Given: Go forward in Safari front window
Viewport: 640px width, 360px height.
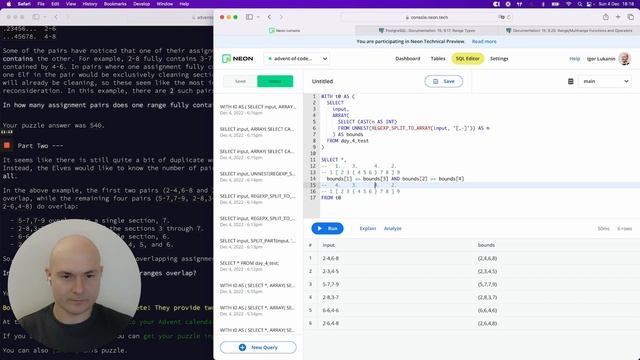Looking at the screenshot, I should pyautogui.click(x=281, y=17).
